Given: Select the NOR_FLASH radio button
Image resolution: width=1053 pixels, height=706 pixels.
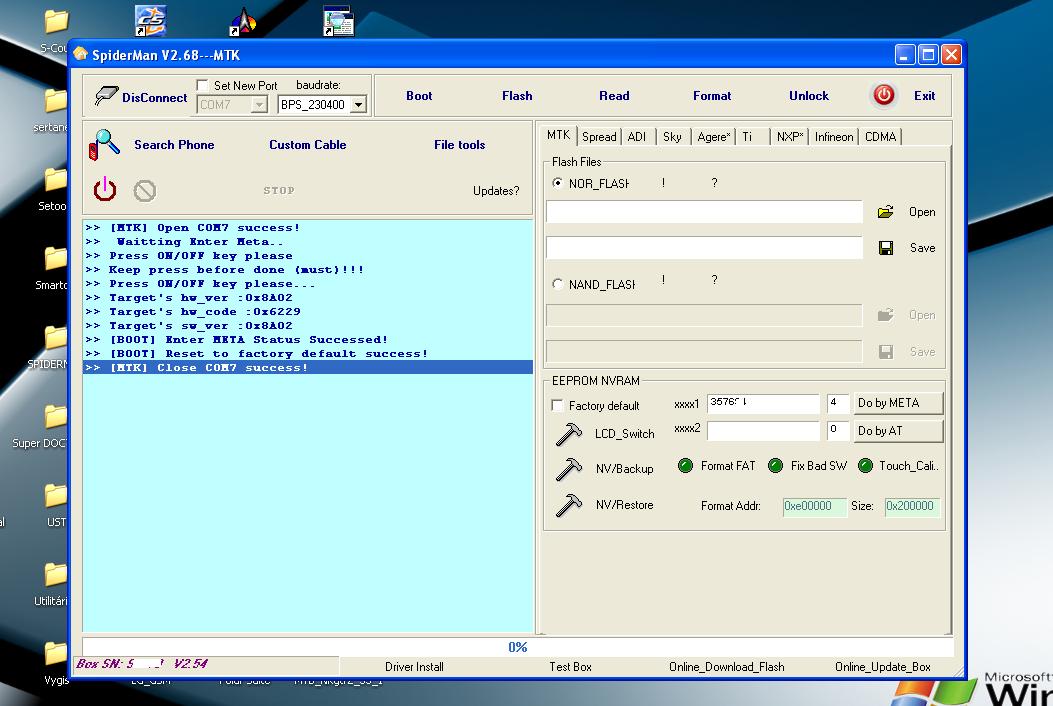Looking at the screenshot, I should tap(557, 183).
